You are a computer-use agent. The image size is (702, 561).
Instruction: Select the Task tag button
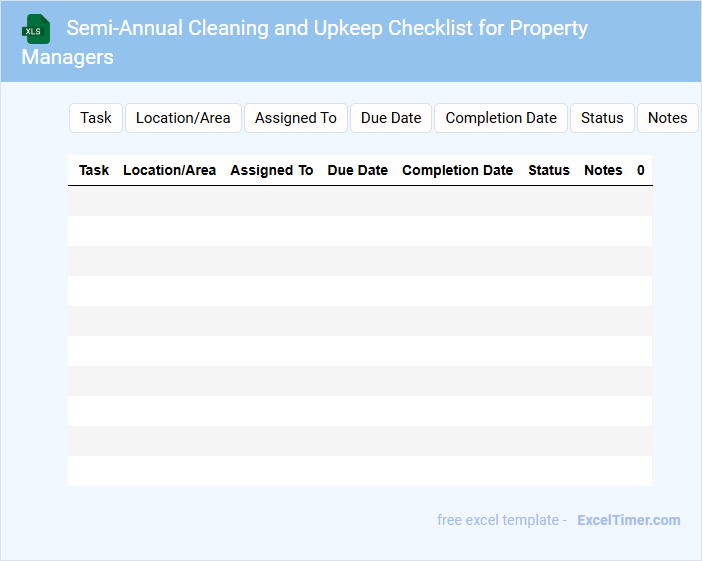[96, 118]
